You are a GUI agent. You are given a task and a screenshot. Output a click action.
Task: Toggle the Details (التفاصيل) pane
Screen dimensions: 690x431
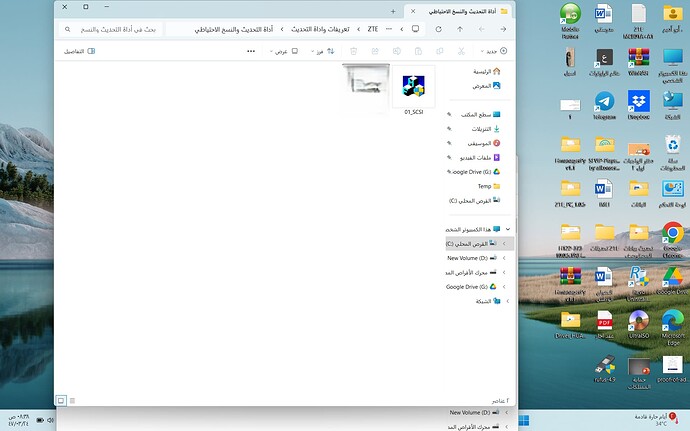(79, 51)
